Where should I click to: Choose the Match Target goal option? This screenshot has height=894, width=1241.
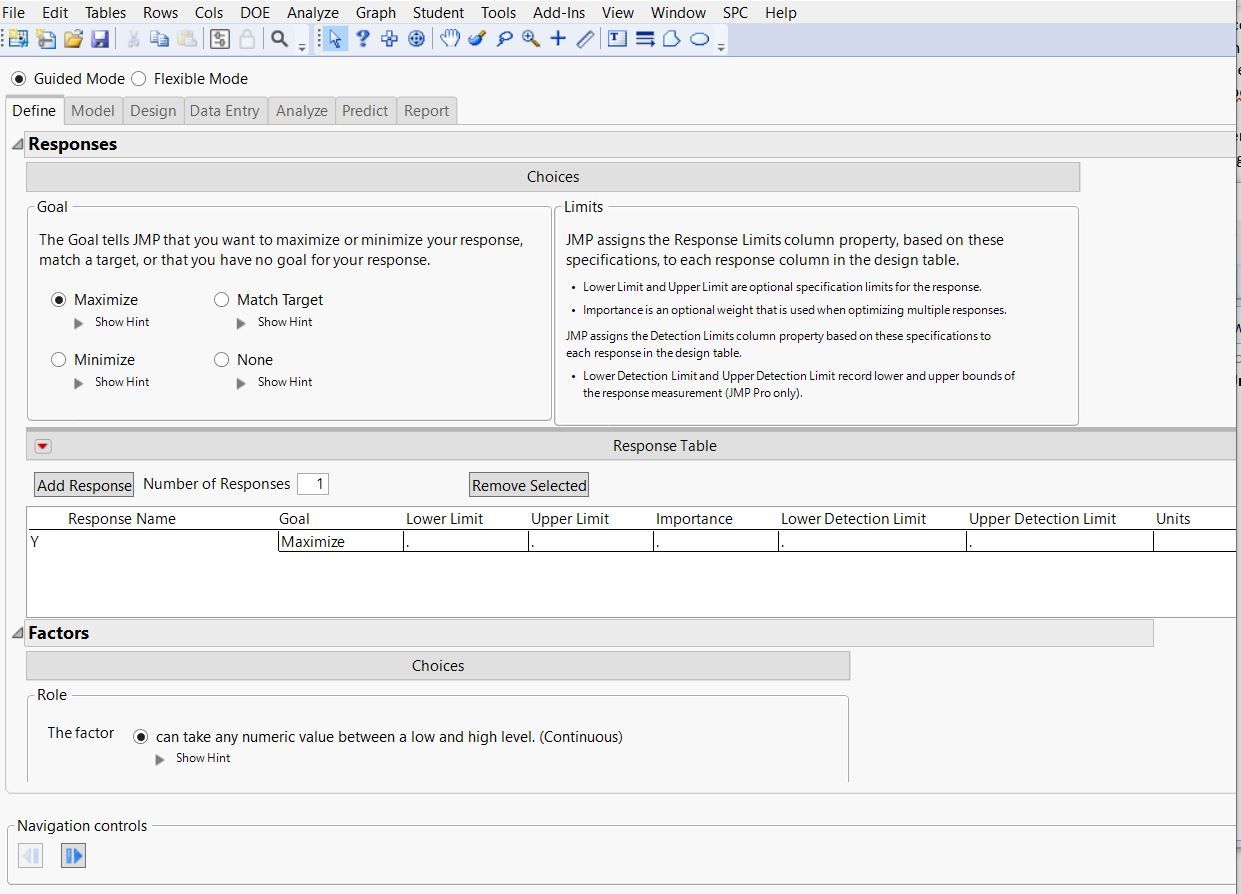click(222, 300)
